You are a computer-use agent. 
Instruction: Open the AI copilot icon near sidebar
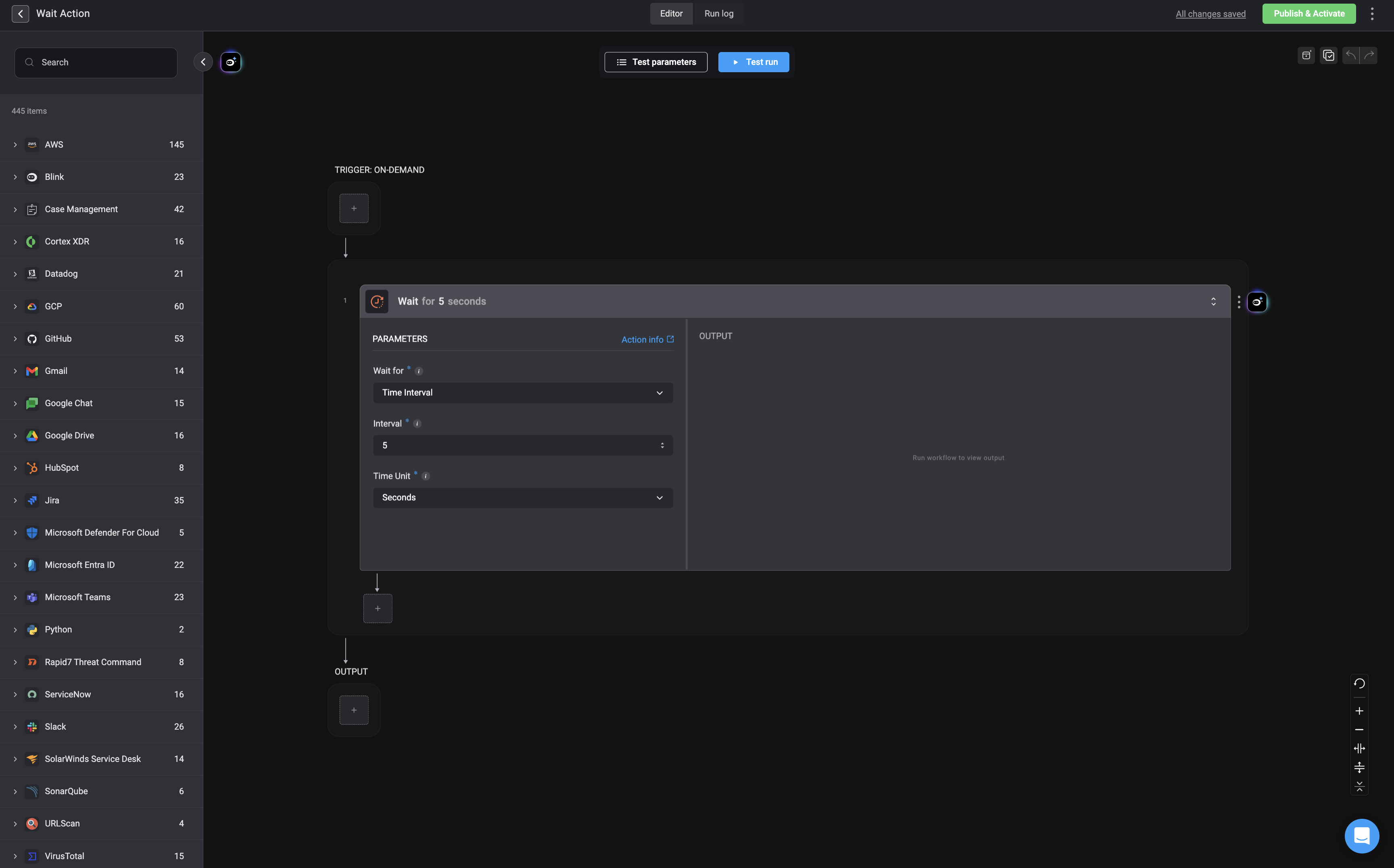coord(231,62)
